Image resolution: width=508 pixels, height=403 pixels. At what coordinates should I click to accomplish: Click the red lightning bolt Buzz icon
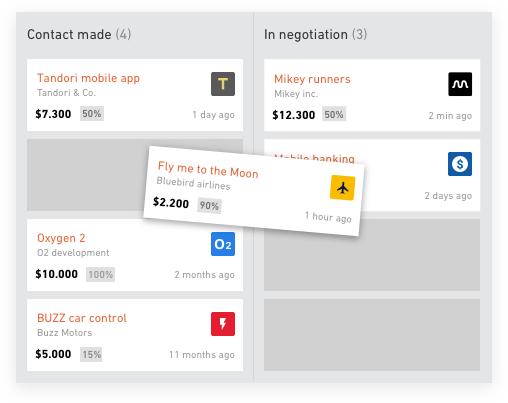pyautogui.click(x=223, y=324)
